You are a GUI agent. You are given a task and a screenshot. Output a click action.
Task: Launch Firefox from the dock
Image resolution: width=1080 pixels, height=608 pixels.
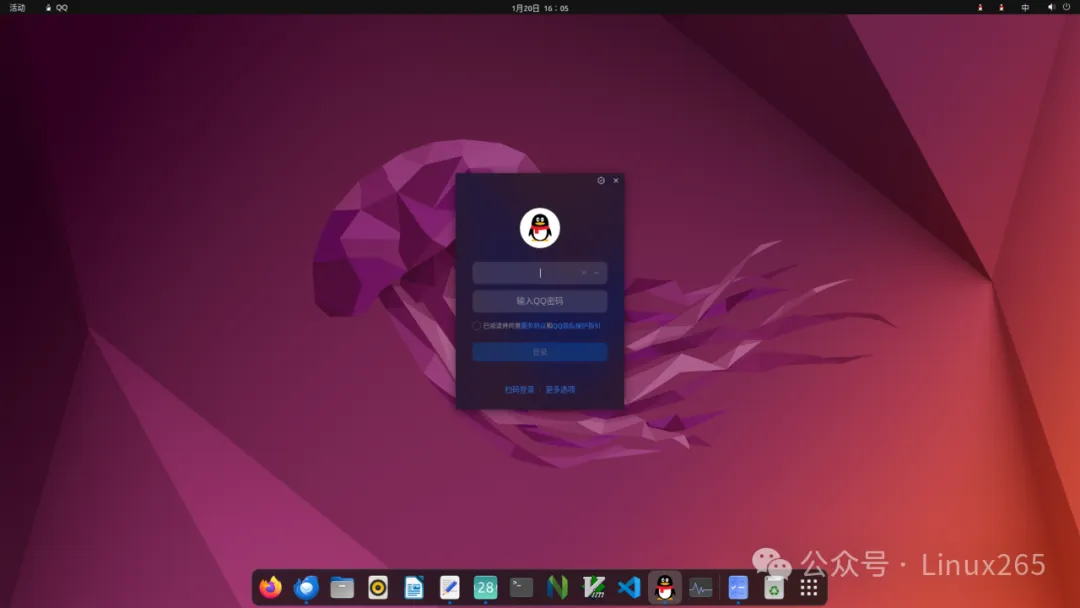(x=271, y=587)
